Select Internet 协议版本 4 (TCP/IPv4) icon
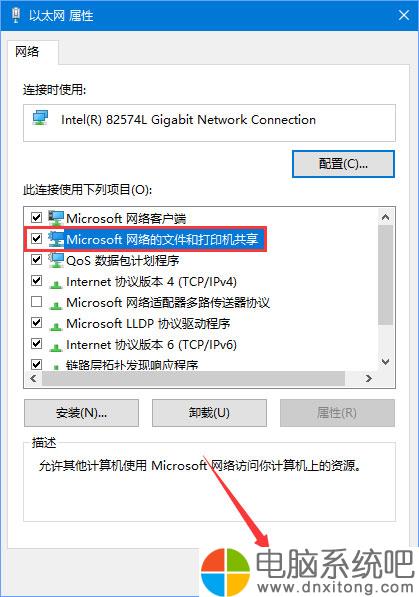 pyautogui.click(x=56, y=283)
